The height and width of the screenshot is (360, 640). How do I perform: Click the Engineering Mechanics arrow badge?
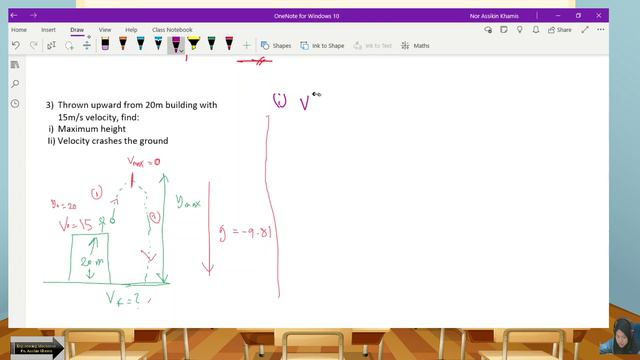37,348
